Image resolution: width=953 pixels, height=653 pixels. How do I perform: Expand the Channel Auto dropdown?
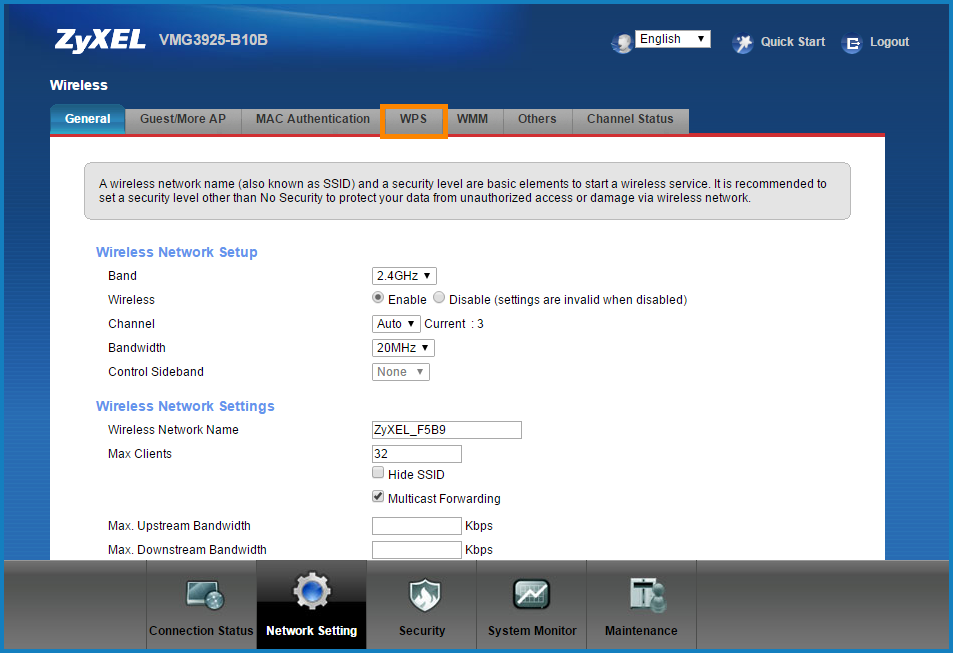pyautogui.click(x=396, y=324)
